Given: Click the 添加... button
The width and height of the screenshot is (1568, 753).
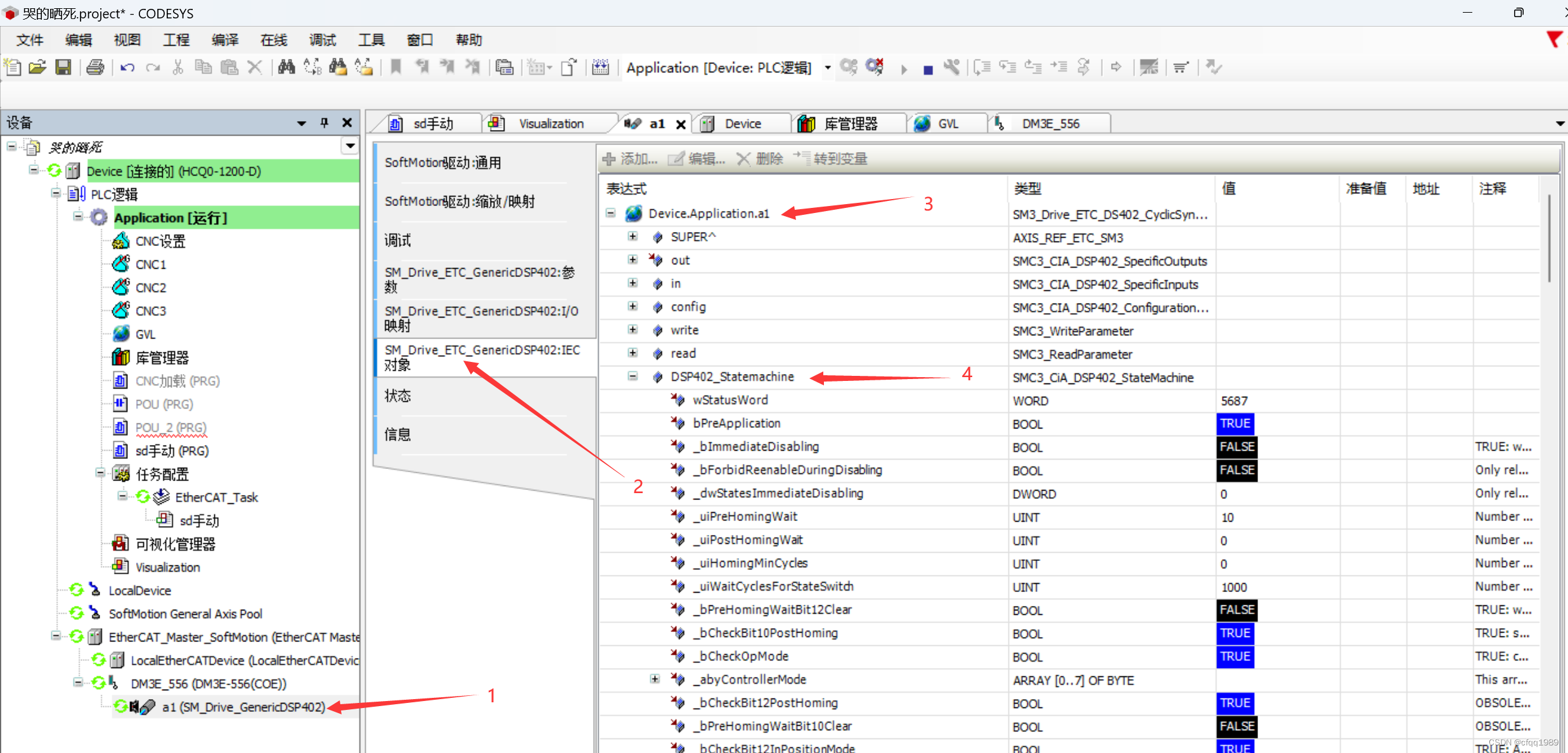Looking at the screenshot, I should coord(631,158).
